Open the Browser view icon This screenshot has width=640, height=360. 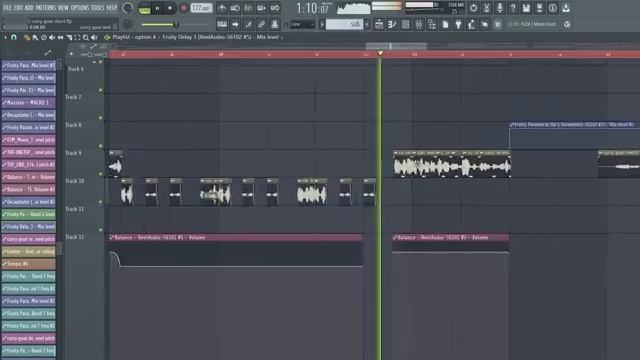pyautogui.click(x=432, y=24)
